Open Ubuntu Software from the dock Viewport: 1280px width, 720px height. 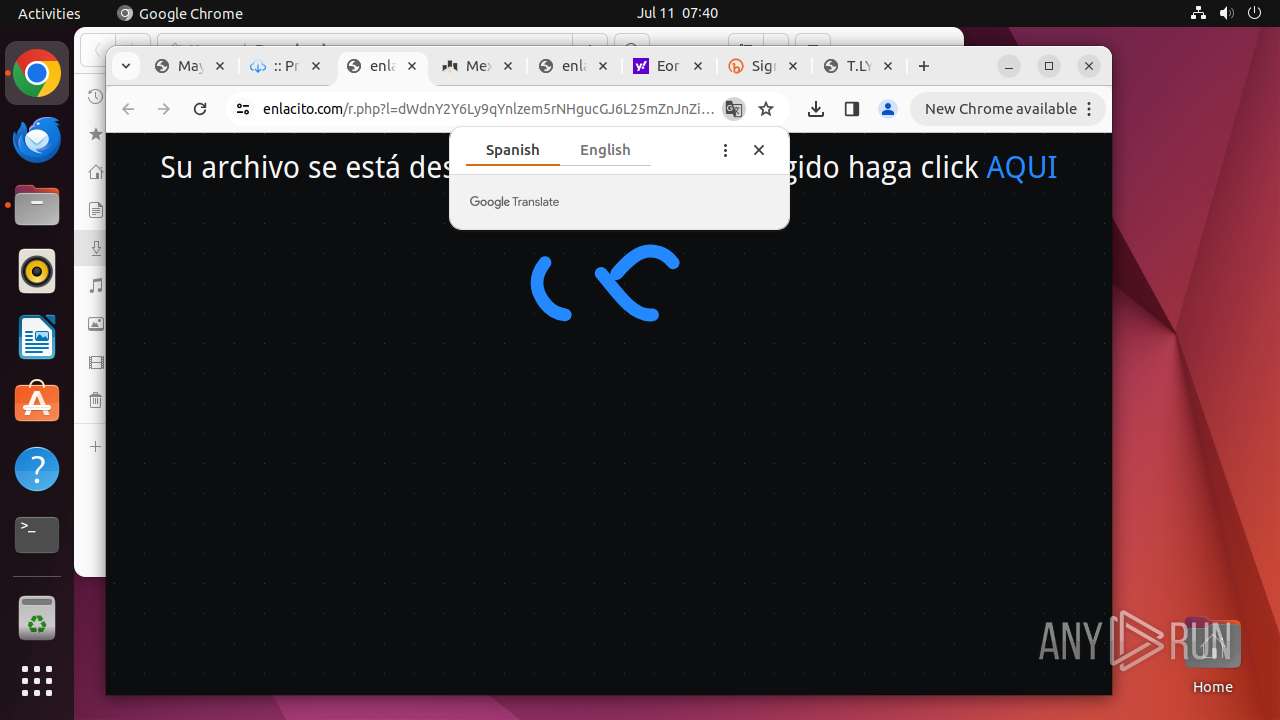[37, 404]
